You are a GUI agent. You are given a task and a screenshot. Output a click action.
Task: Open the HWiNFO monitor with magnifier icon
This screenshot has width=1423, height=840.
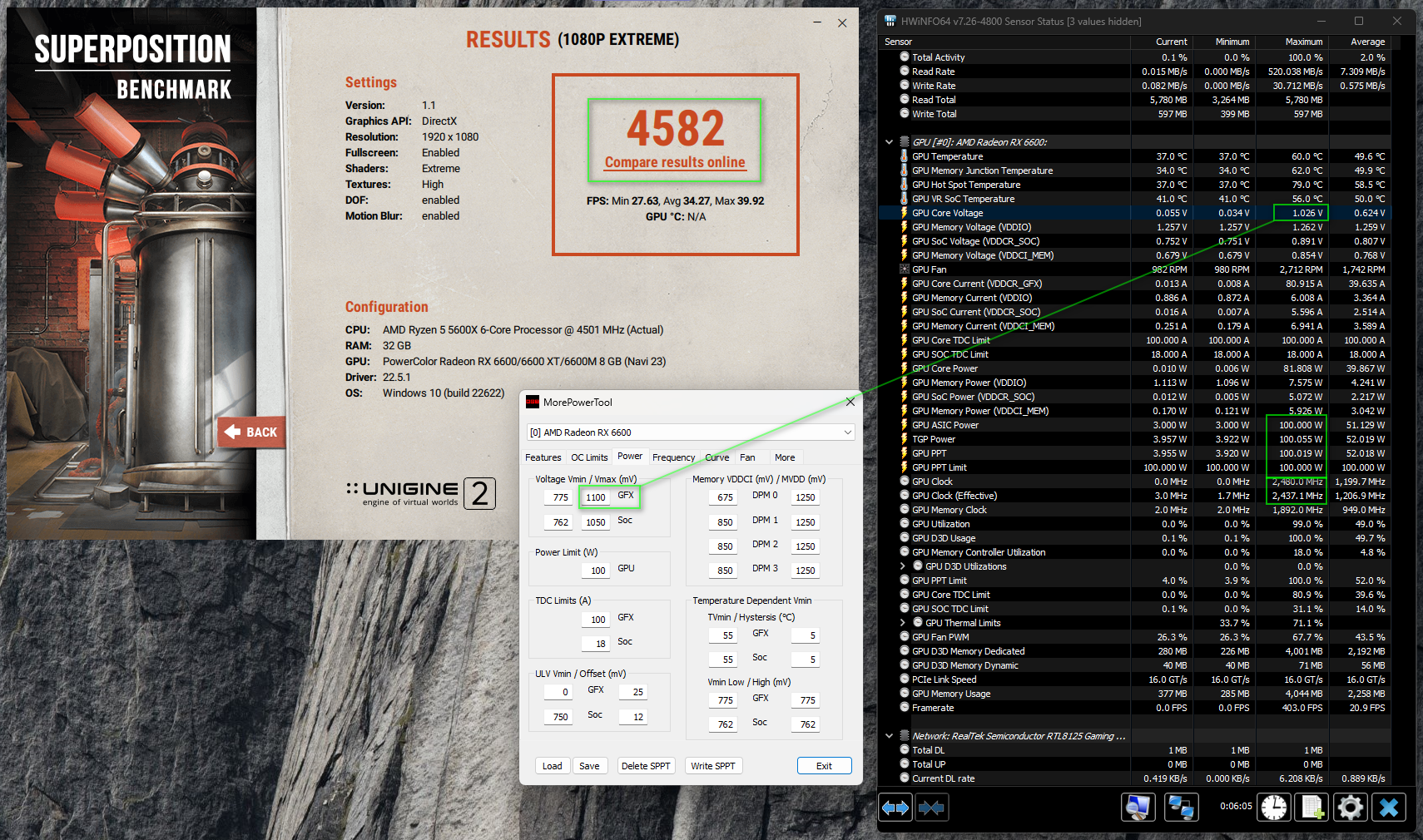(1138, 807)
